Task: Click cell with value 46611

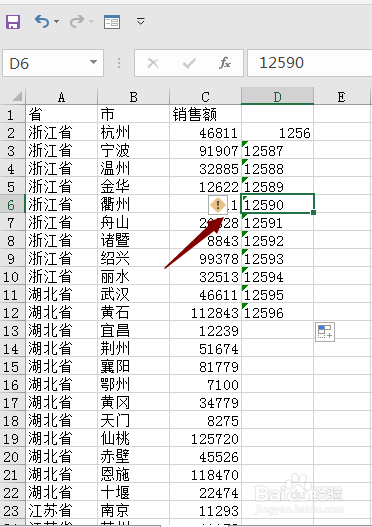Action: pos(205,295)
